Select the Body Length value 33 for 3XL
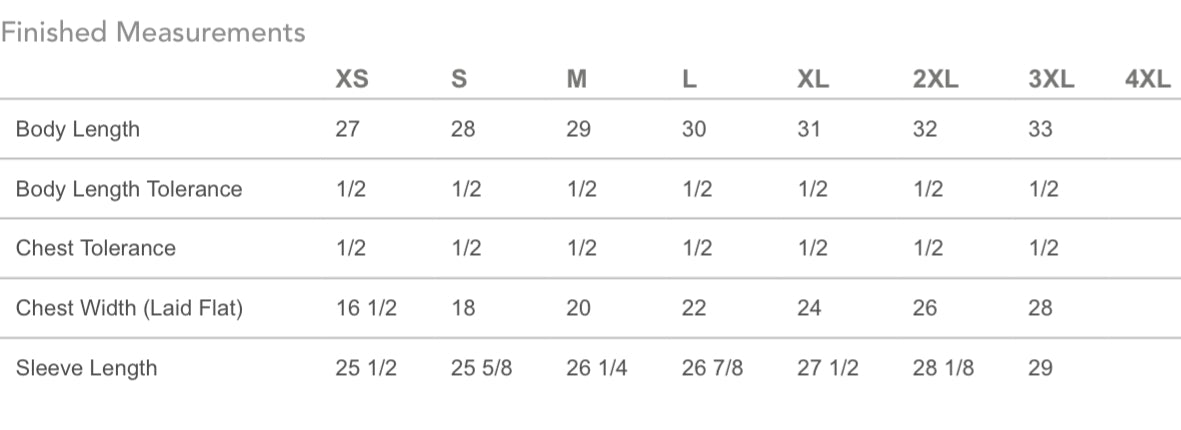Image resolution: width=1181 pixels, height=430 pixels. point(1040,129)
